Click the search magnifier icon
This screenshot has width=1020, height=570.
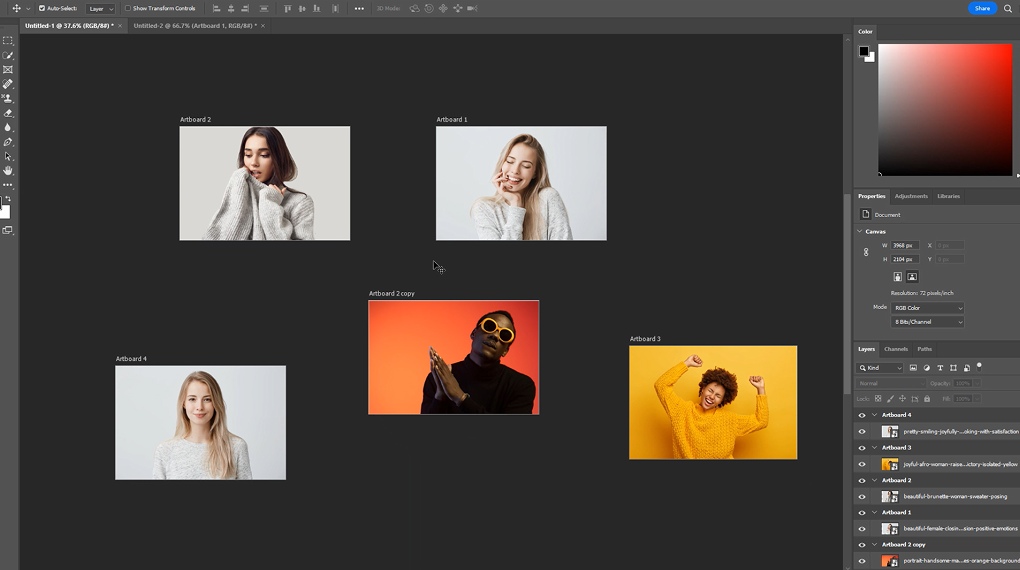pyautogui.click(x=1007, y=8)
